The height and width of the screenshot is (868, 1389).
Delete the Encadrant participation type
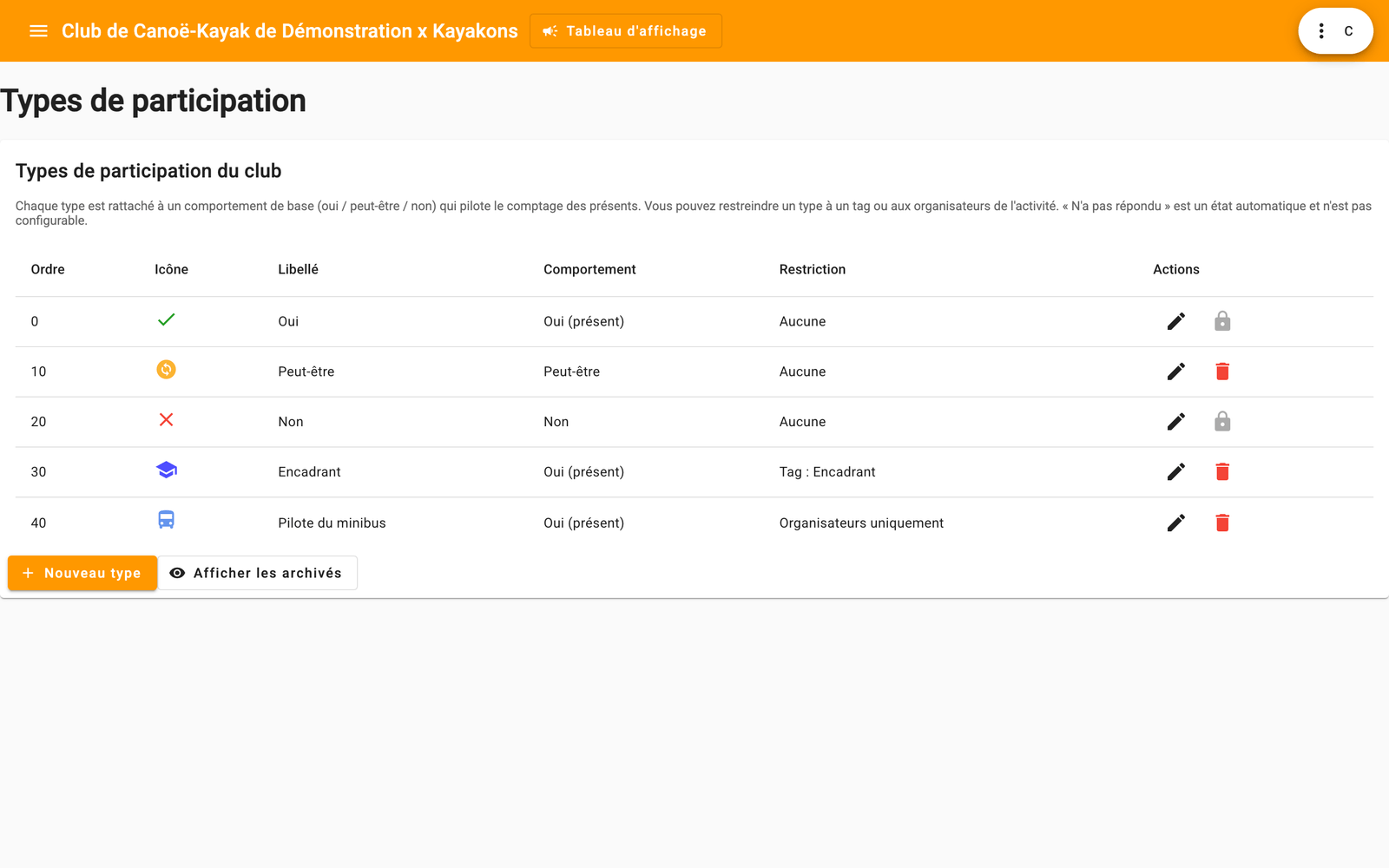pyautogui.click(x=1222, y=472)
